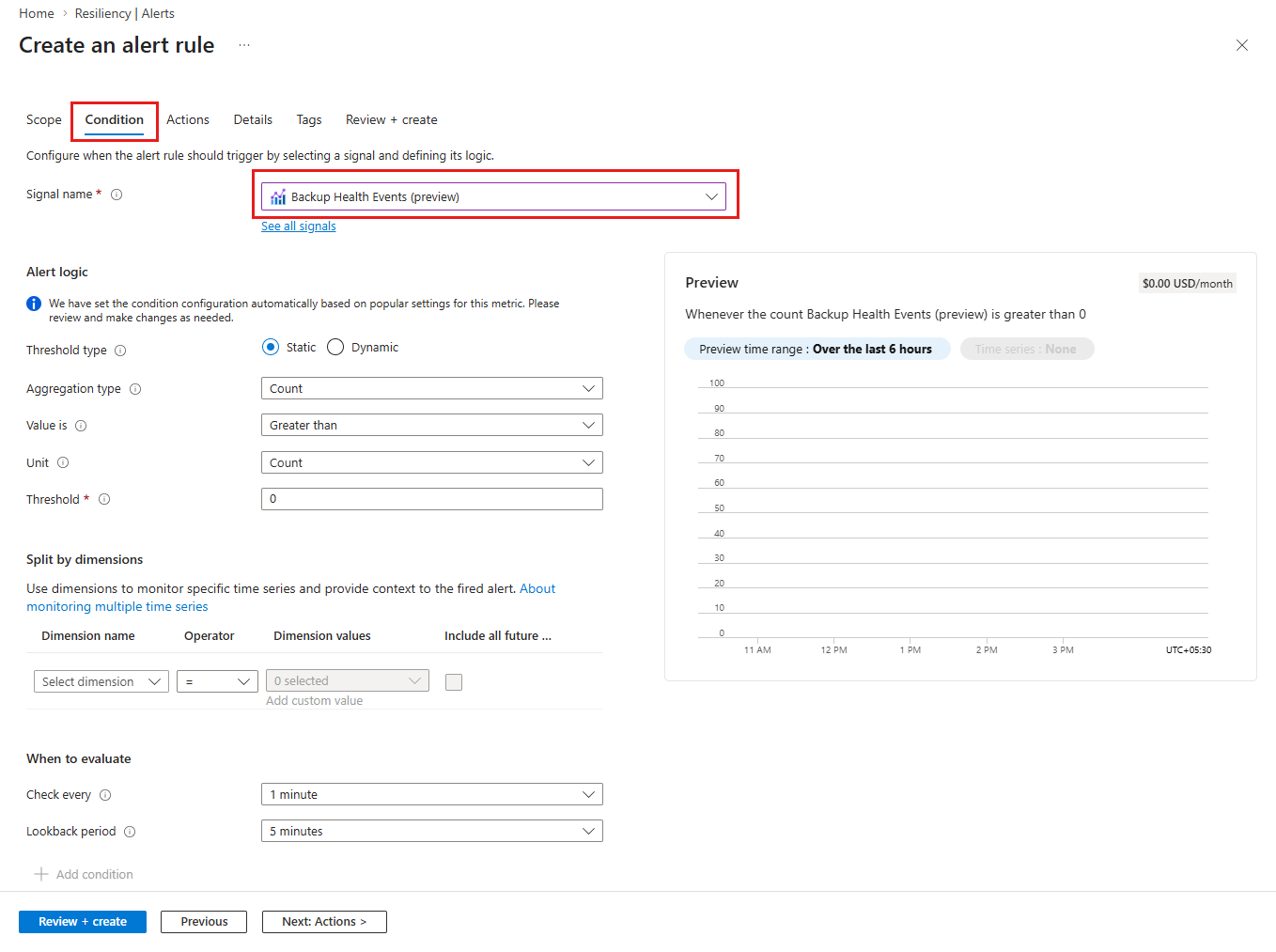
Task: Check the Include all future values box
Action: 454,682
